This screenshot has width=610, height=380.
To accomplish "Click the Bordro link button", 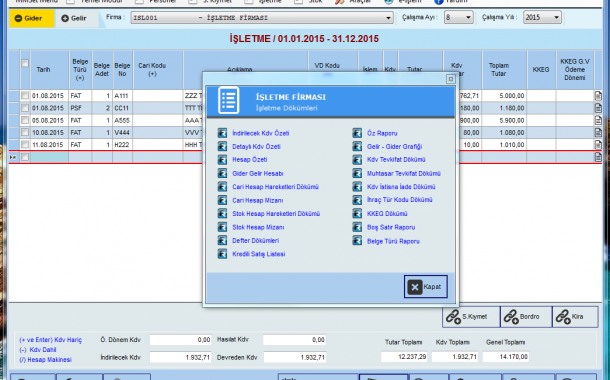I will [526, 317].
